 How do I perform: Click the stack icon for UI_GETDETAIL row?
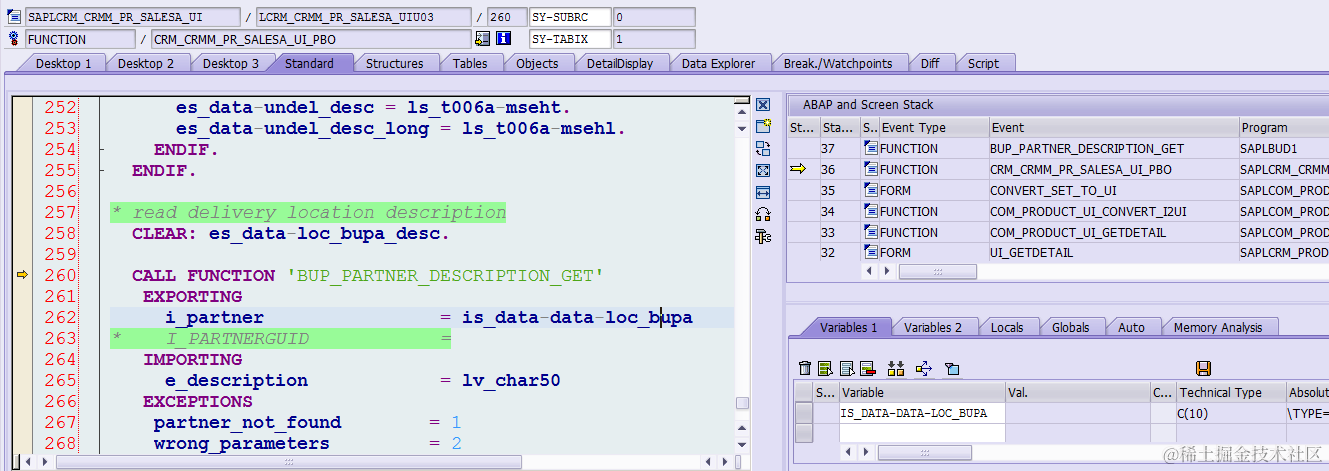point(870,253)
